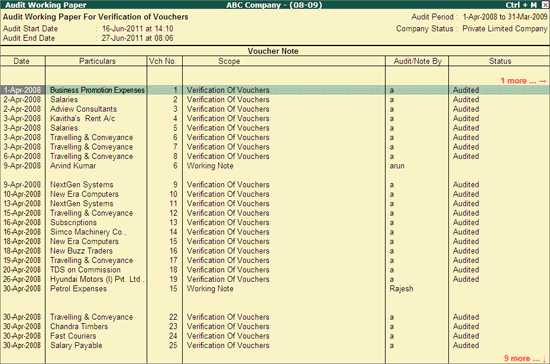Expand the '1 more' entries above

tap(523, 81)
